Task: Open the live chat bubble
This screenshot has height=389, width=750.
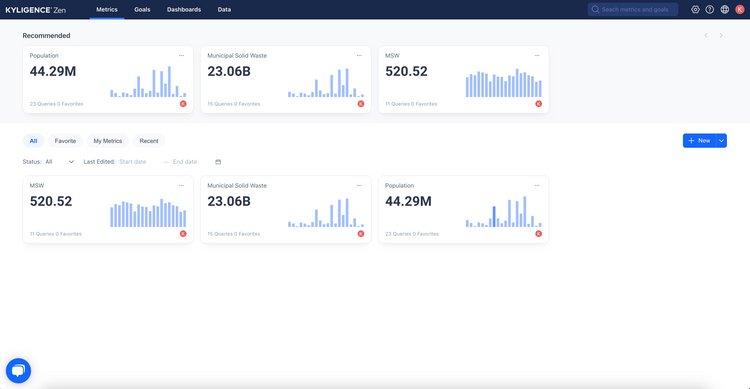Action: coord(18,370)
